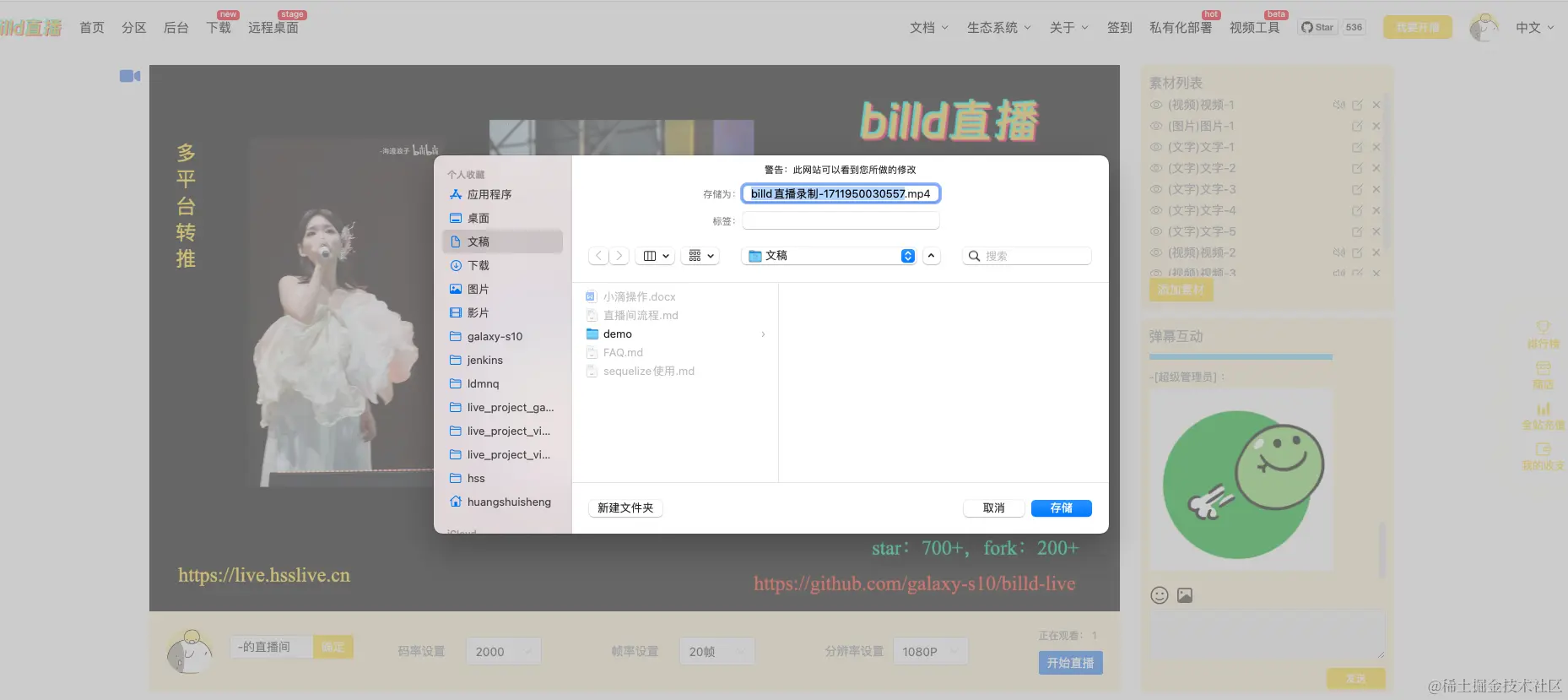Toggle visibility of (图片)图片-1 material
Image resolution: width=1568 pixels, height=700 pixels.
point(1156,126)
